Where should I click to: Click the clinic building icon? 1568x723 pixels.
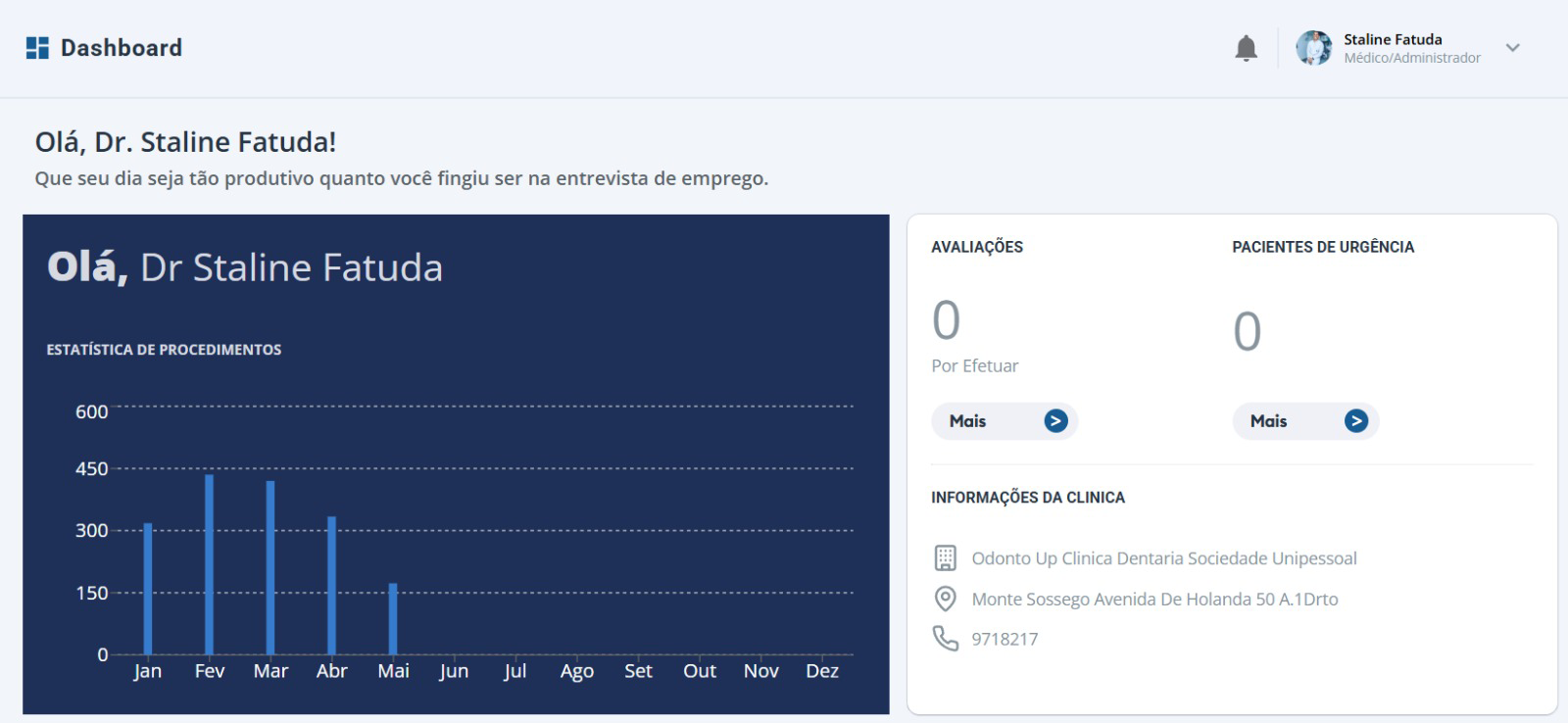(x=945, y=558)
